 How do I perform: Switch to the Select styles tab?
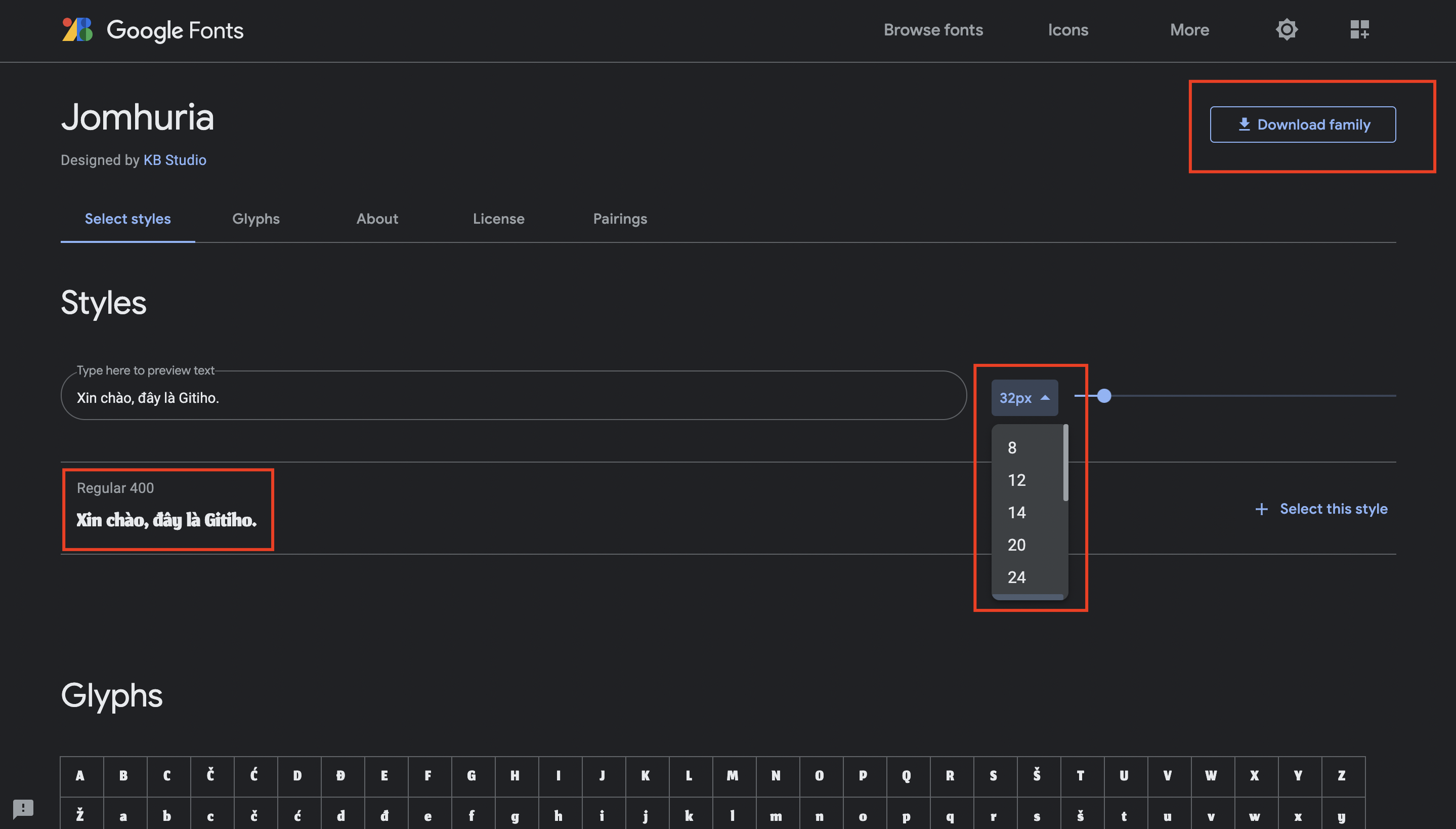coord(127,219)
